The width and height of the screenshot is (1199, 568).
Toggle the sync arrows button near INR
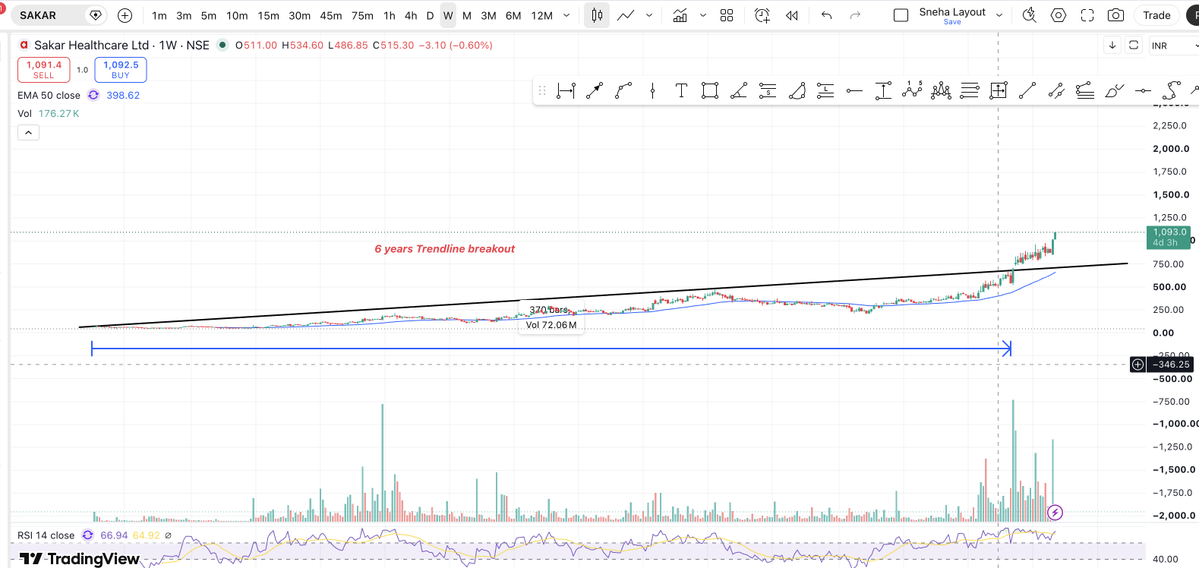click(x=1134, y=45)
